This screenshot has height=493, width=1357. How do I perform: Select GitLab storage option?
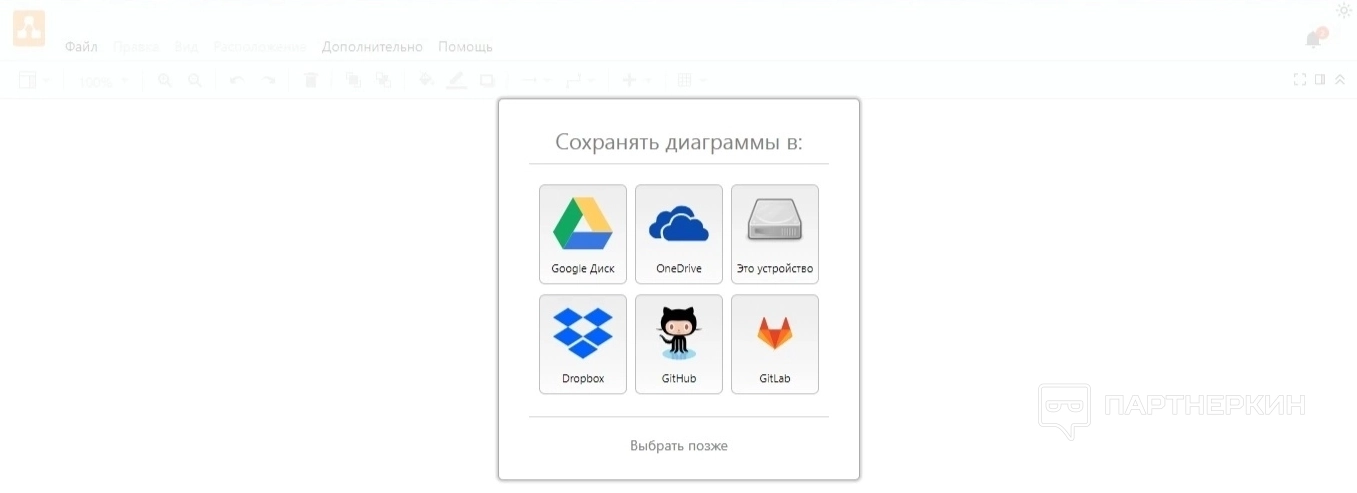coord(775,344)
